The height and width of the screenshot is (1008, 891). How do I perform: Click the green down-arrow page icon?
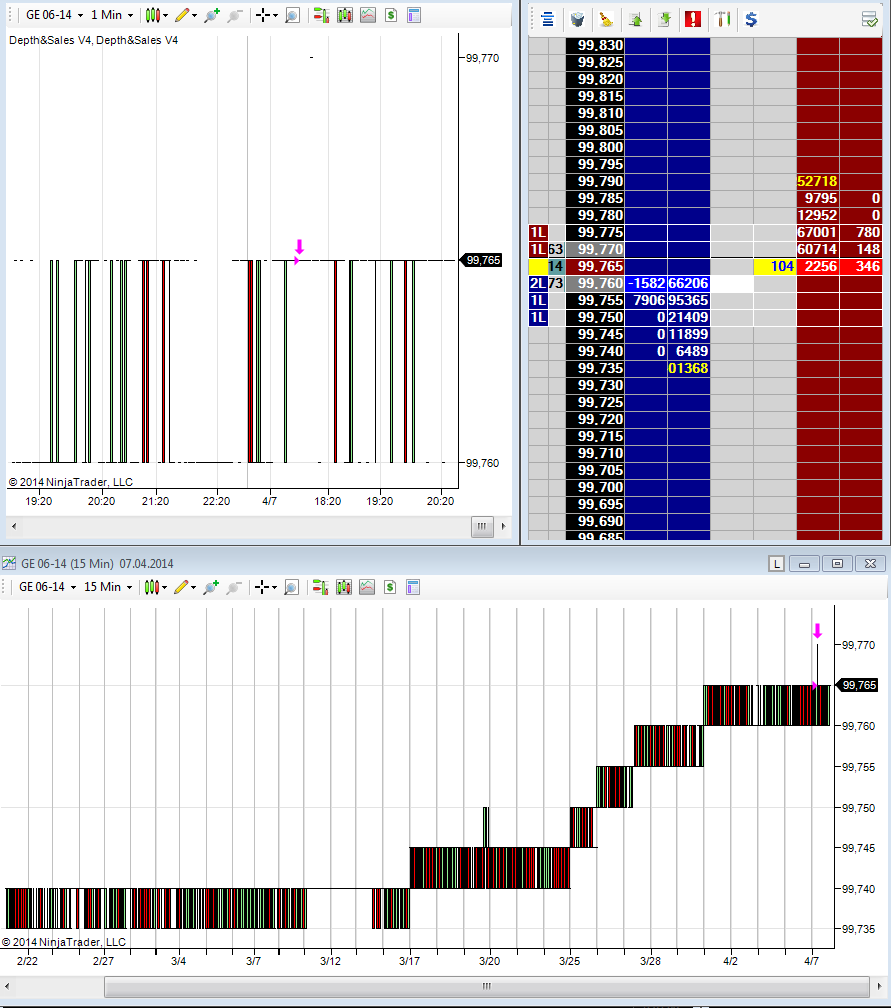pos(664,19)
